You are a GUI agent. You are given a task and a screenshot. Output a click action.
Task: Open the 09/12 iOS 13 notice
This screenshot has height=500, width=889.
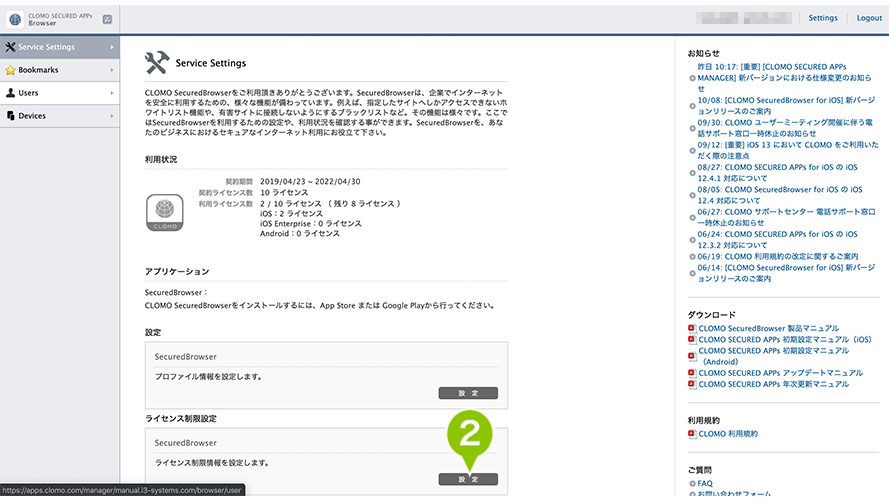click(788, 150)
